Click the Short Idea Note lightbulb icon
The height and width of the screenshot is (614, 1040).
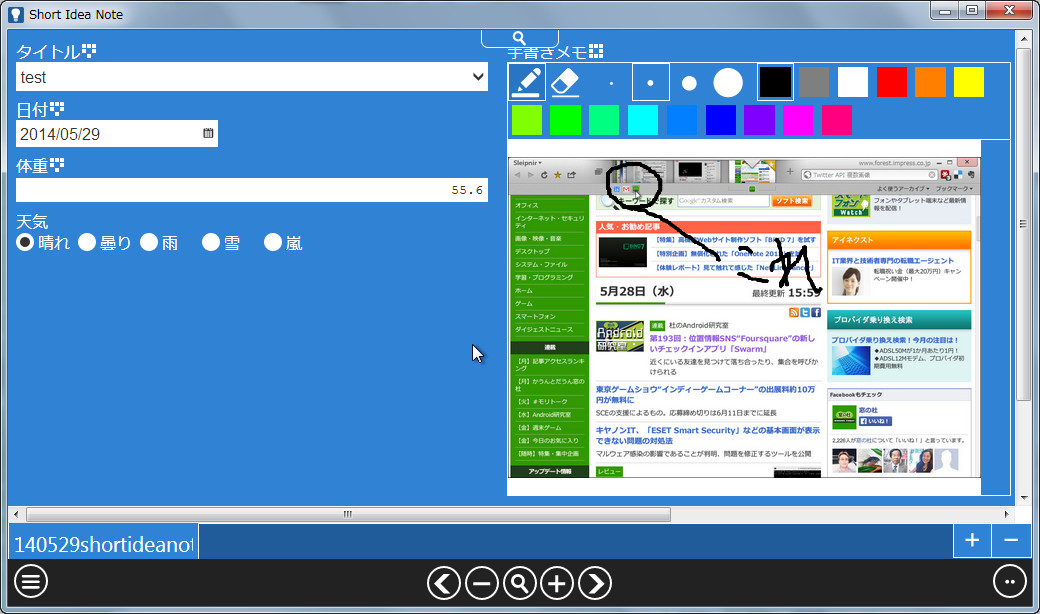16,14
